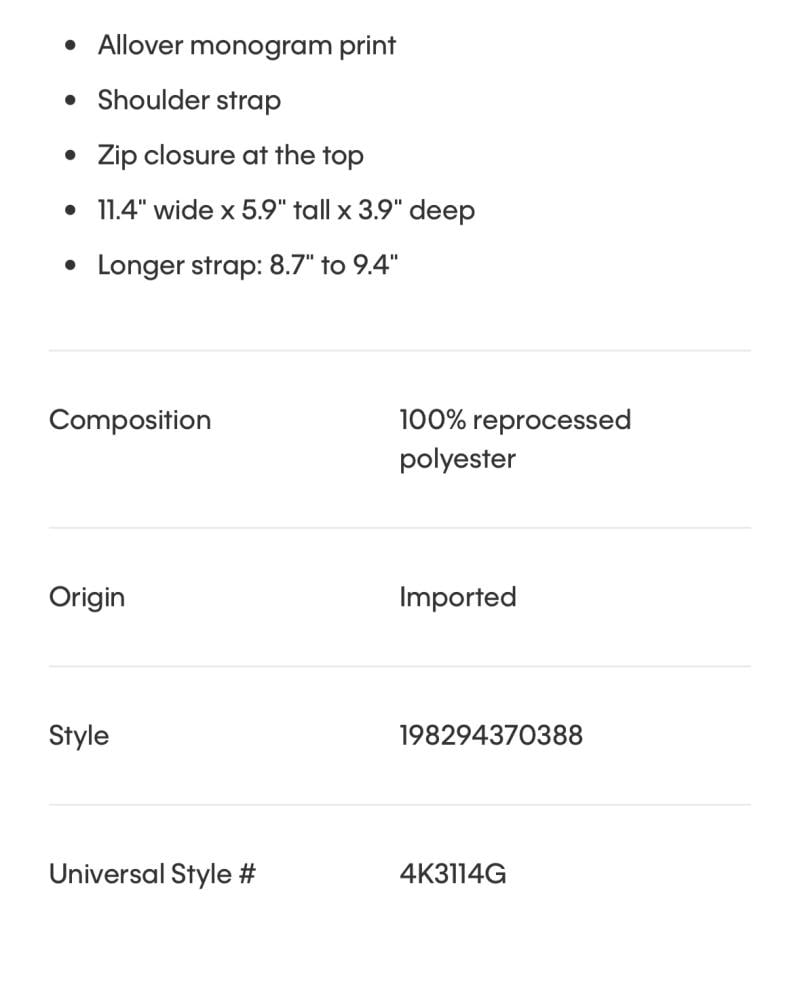Click "Zip closure at the top" text

click(230, 156)
